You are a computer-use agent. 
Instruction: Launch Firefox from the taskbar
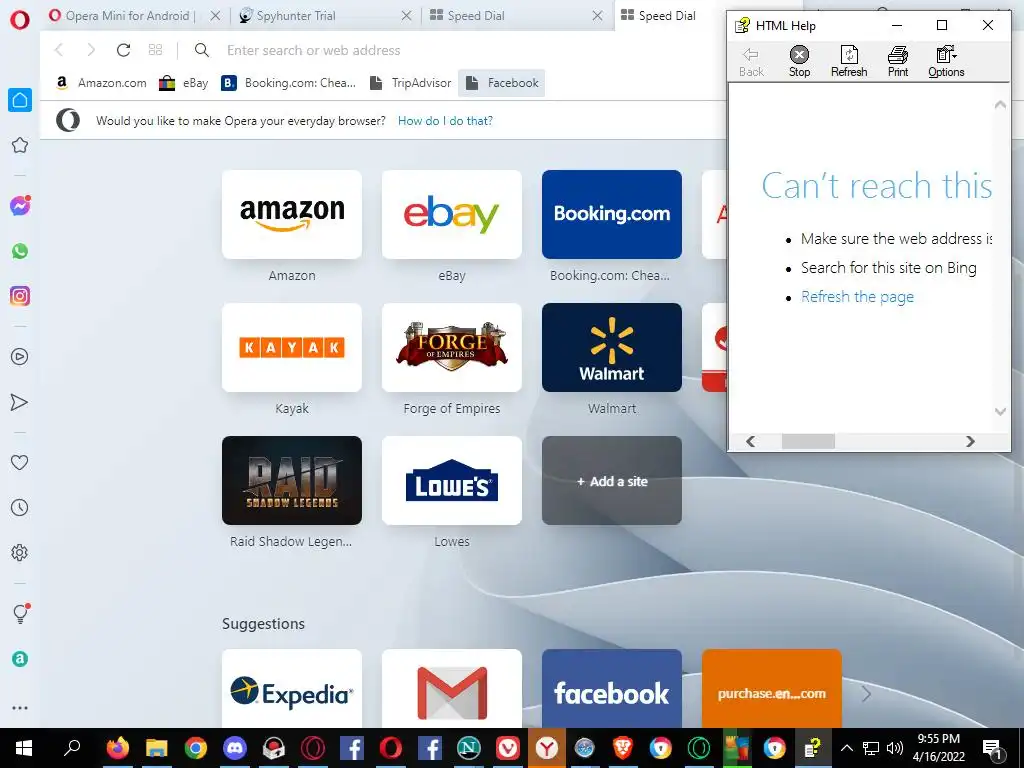pos(118,748)
